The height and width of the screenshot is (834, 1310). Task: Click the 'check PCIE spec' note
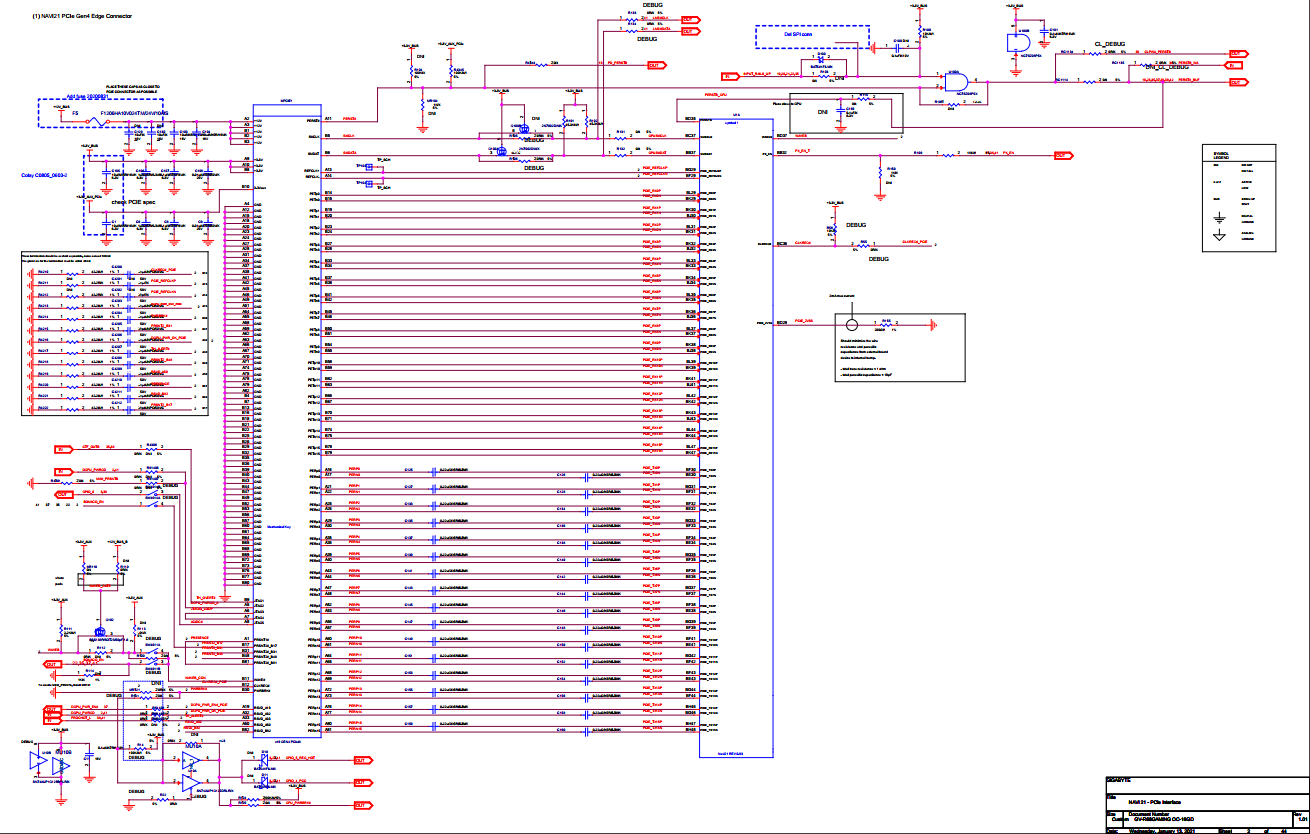(x=132, y=201)
